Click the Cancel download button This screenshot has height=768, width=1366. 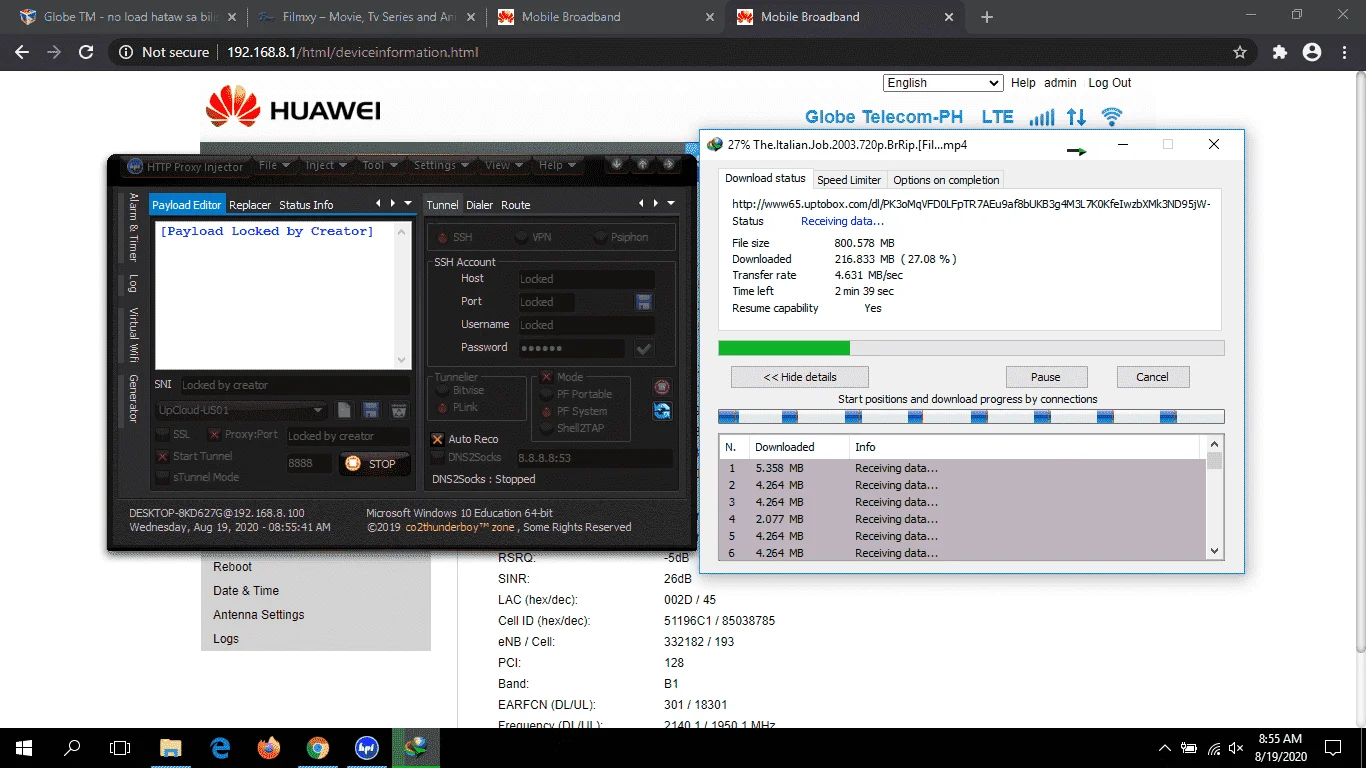pyautogui.click(x=1152, y=377)
